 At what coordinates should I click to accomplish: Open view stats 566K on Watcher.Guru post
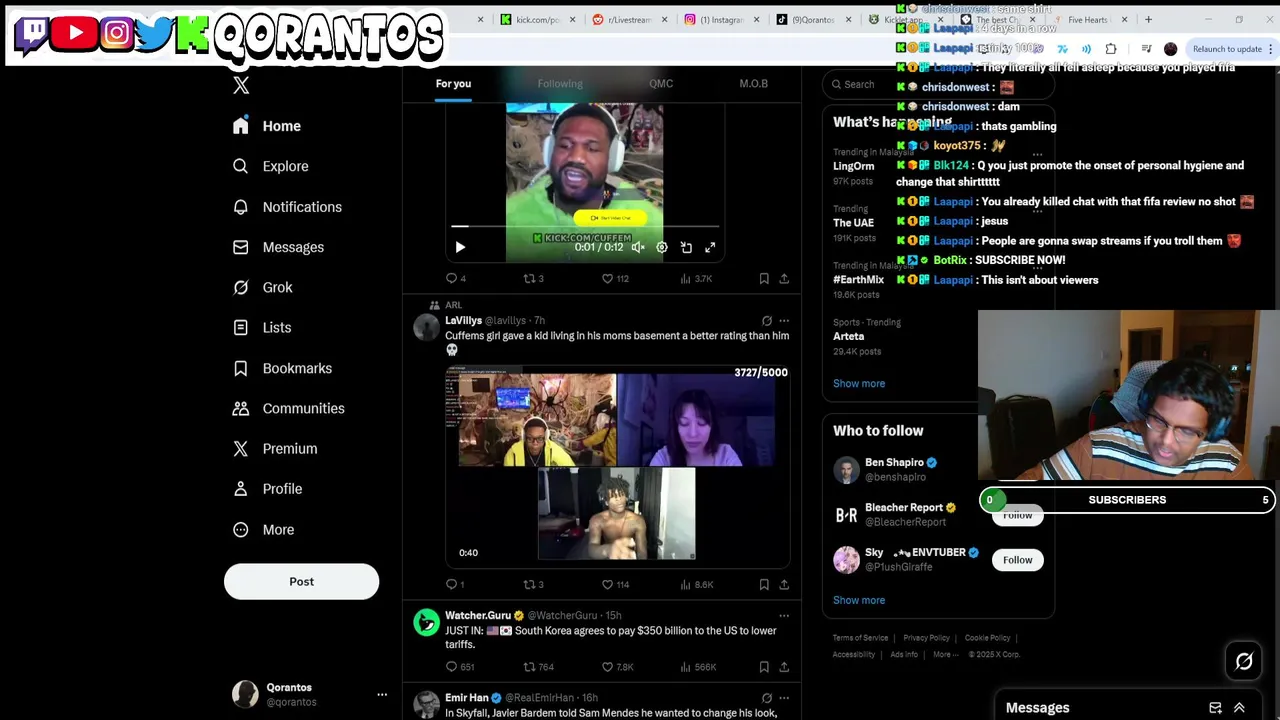click(x=698, y=666)
